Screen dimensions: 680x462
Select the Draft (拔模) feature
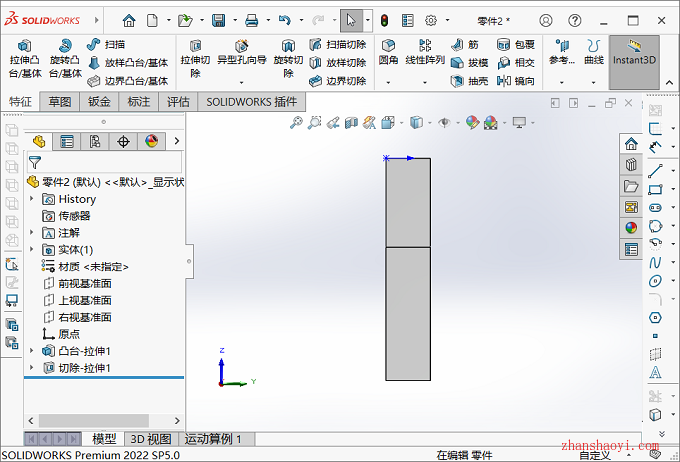click(x=470, y=63)
